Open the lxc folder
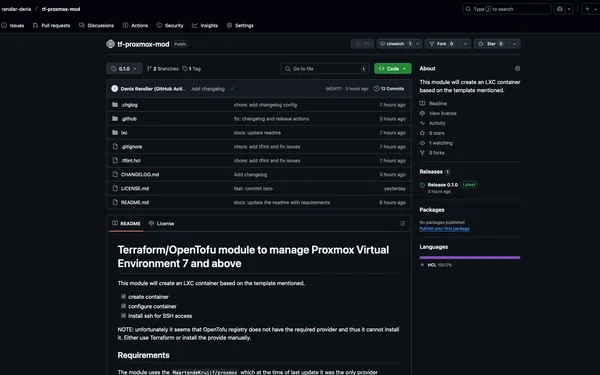 (x=124, y=133)
